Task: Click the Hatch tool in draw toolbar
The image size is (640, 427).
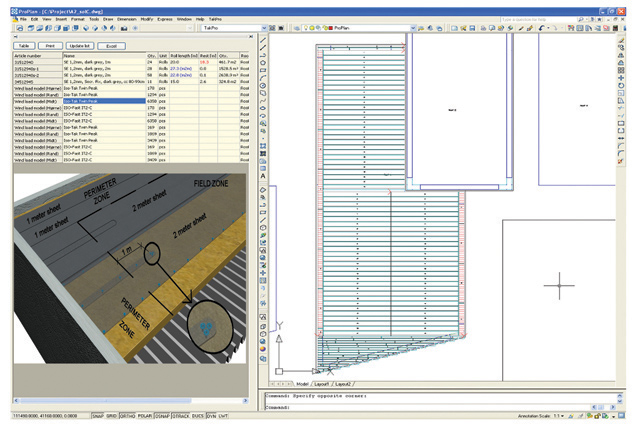Action: click(x=263, y=146)
